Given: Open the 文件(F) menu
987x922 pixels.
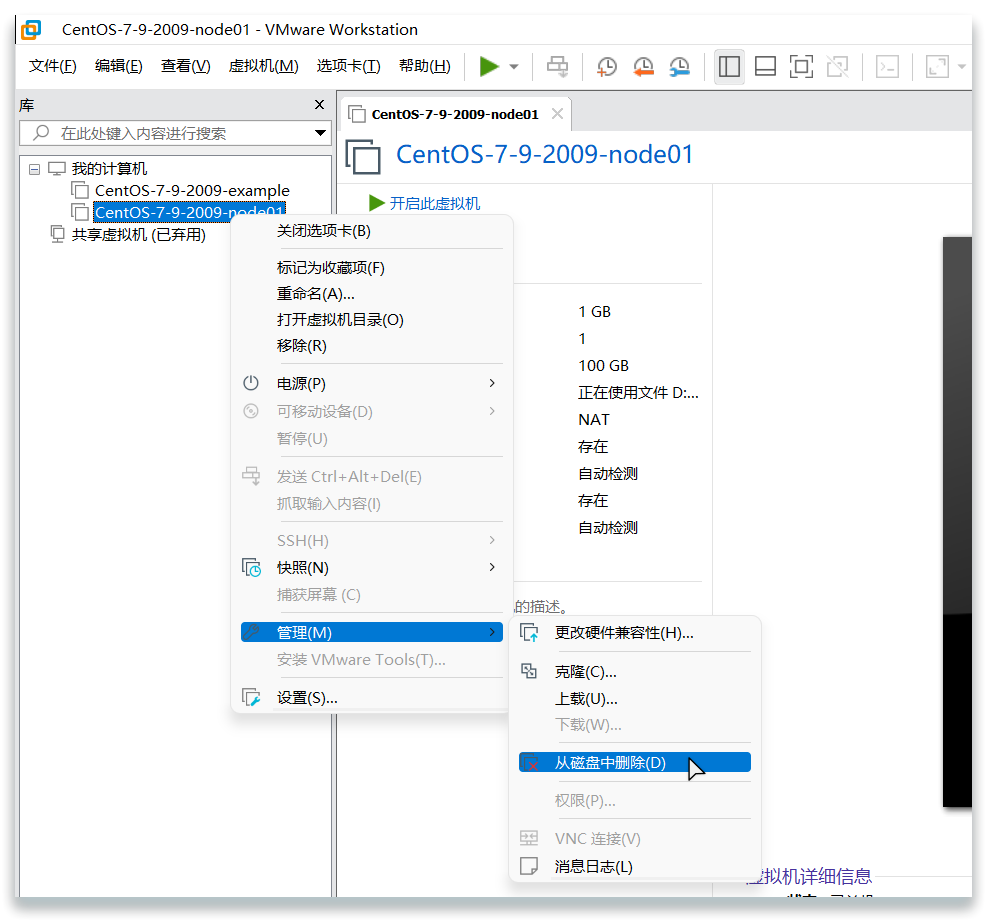Looking at the screenshot, I should coord(52,65).
